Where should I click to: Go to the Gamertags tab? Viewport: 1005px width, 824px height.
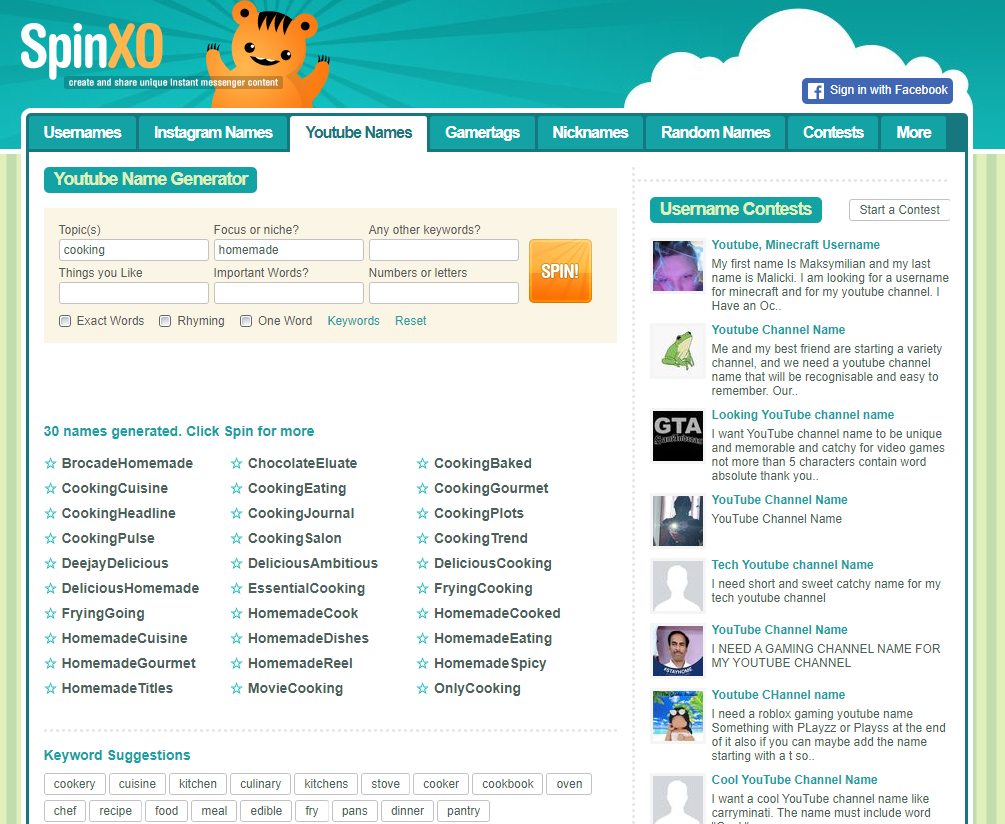482,133
